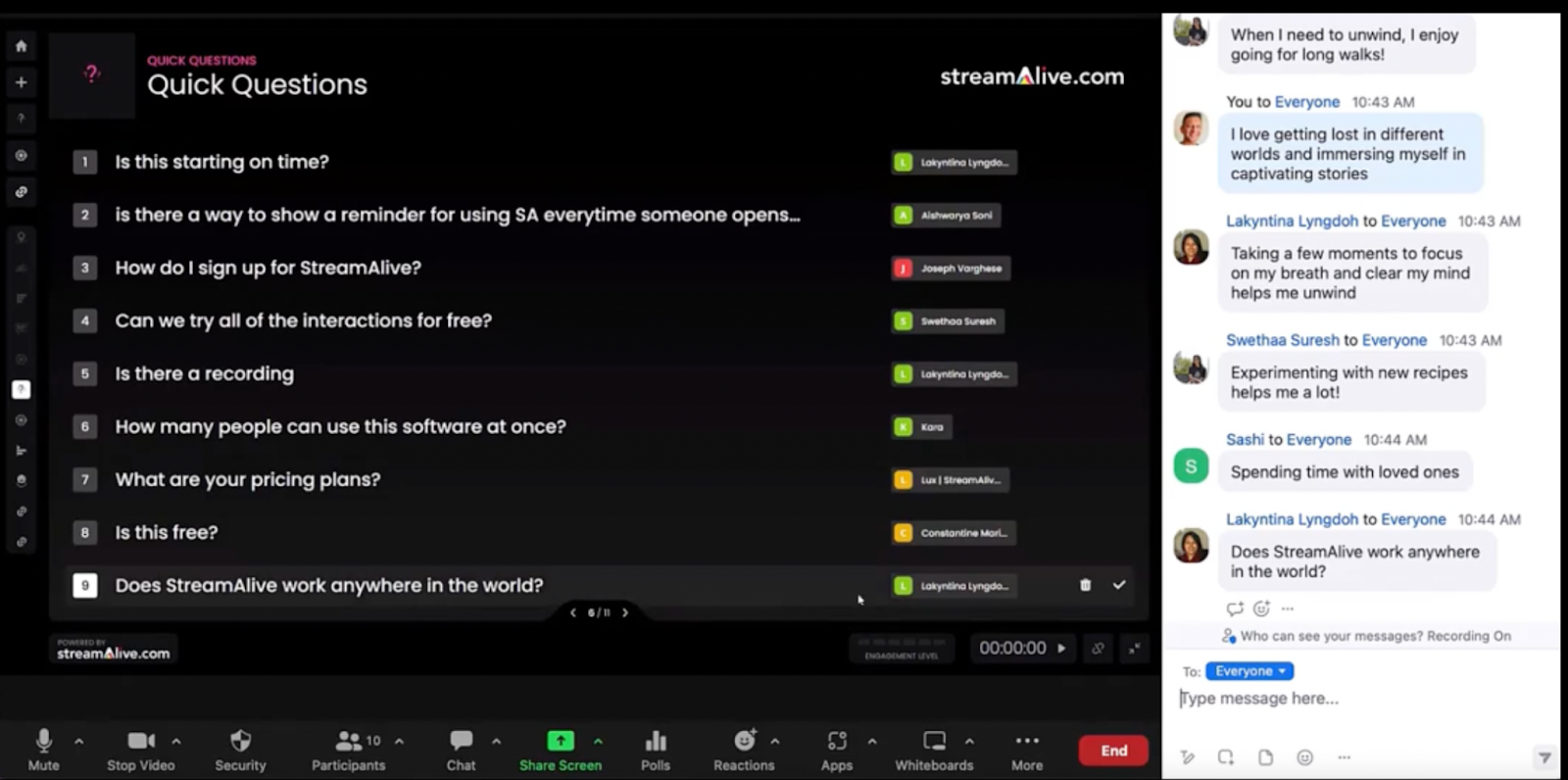Delete question 9 with trash icon
1568x780 pixels.
click(x=1085, y=585)
